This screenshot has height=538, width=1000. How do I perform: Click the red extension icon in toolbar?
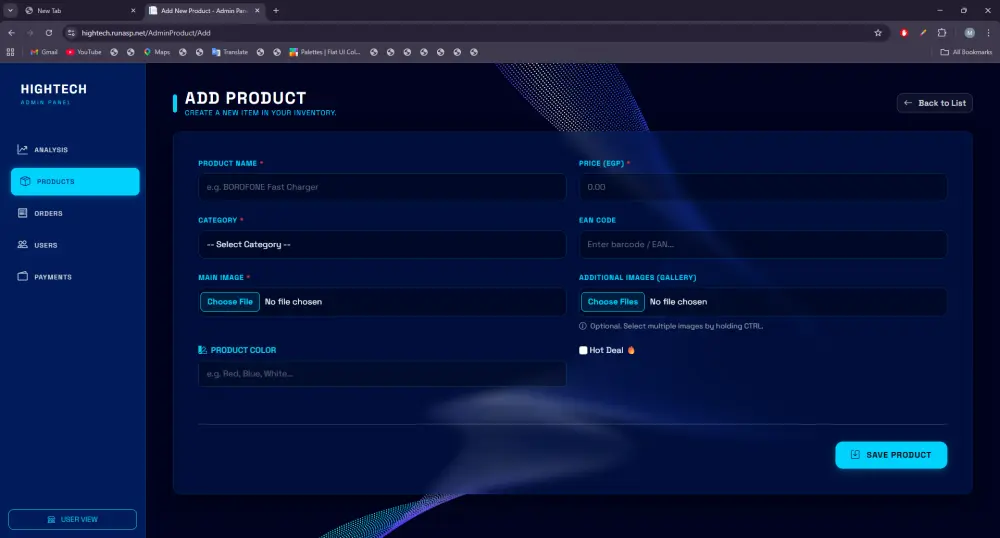pyautogui.click(x=904, y=33)
